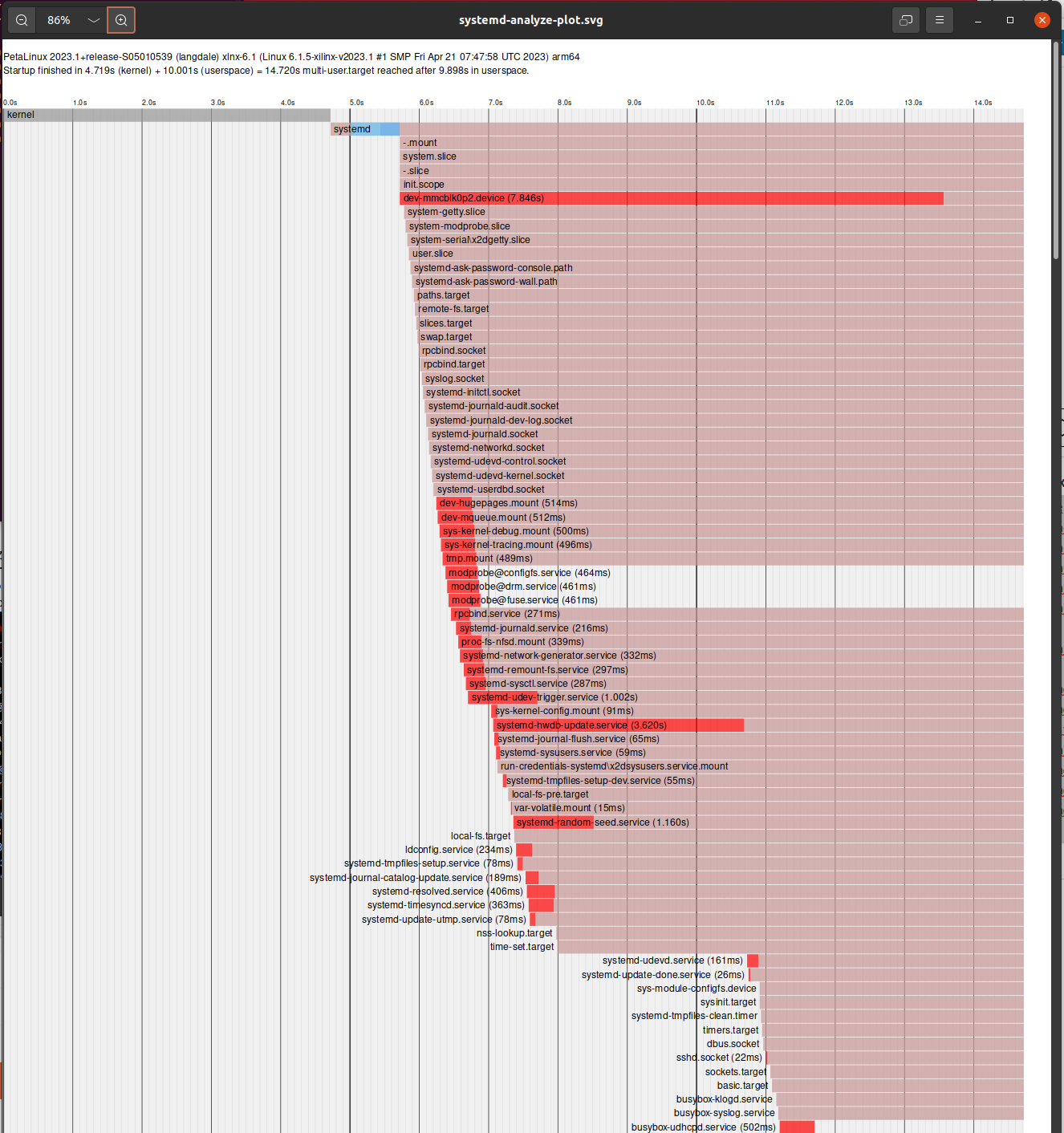Maximize the image viewer window

coord(1010,20)
